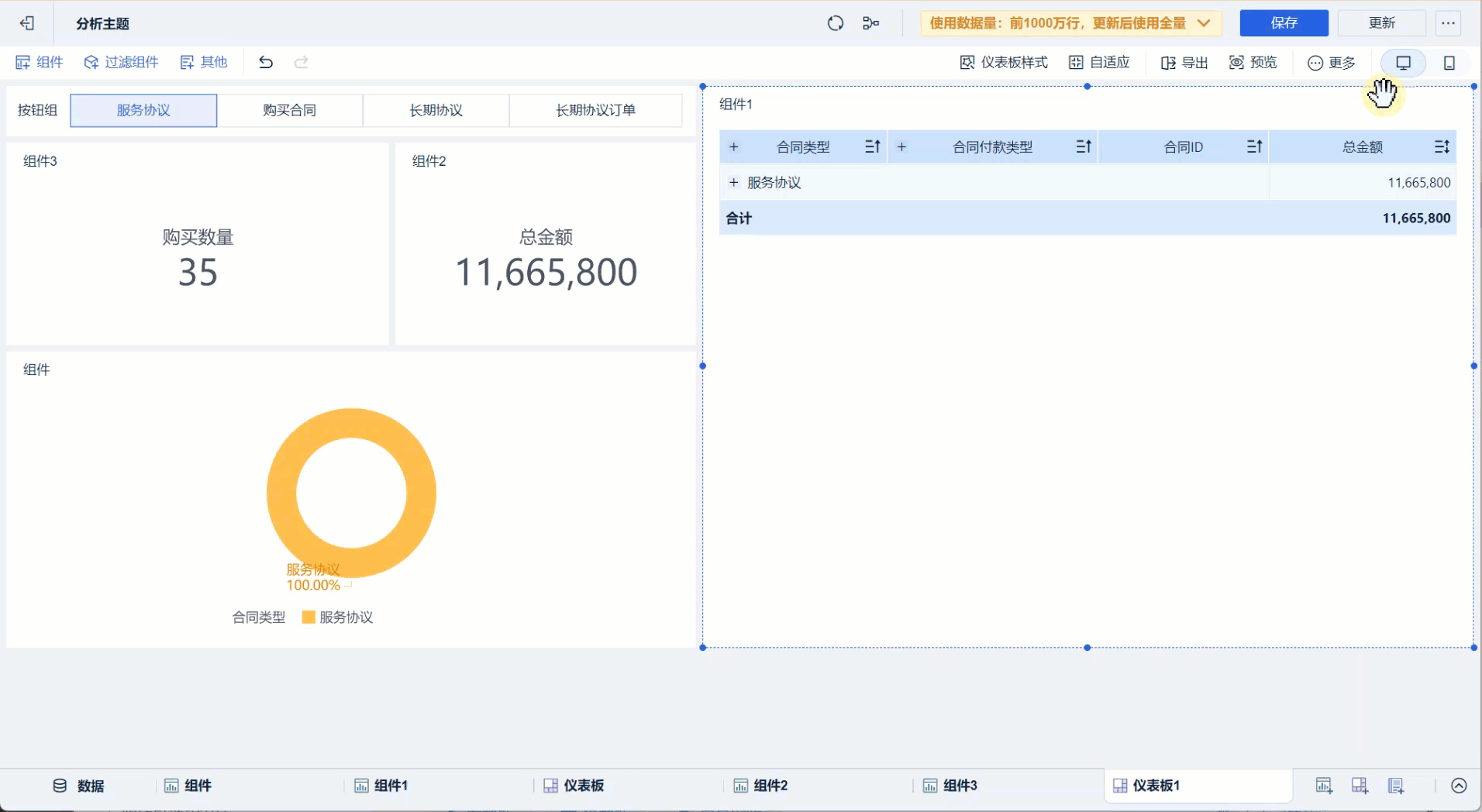
Task: Click the refresh circle icon in header
Action: [836, 23]
